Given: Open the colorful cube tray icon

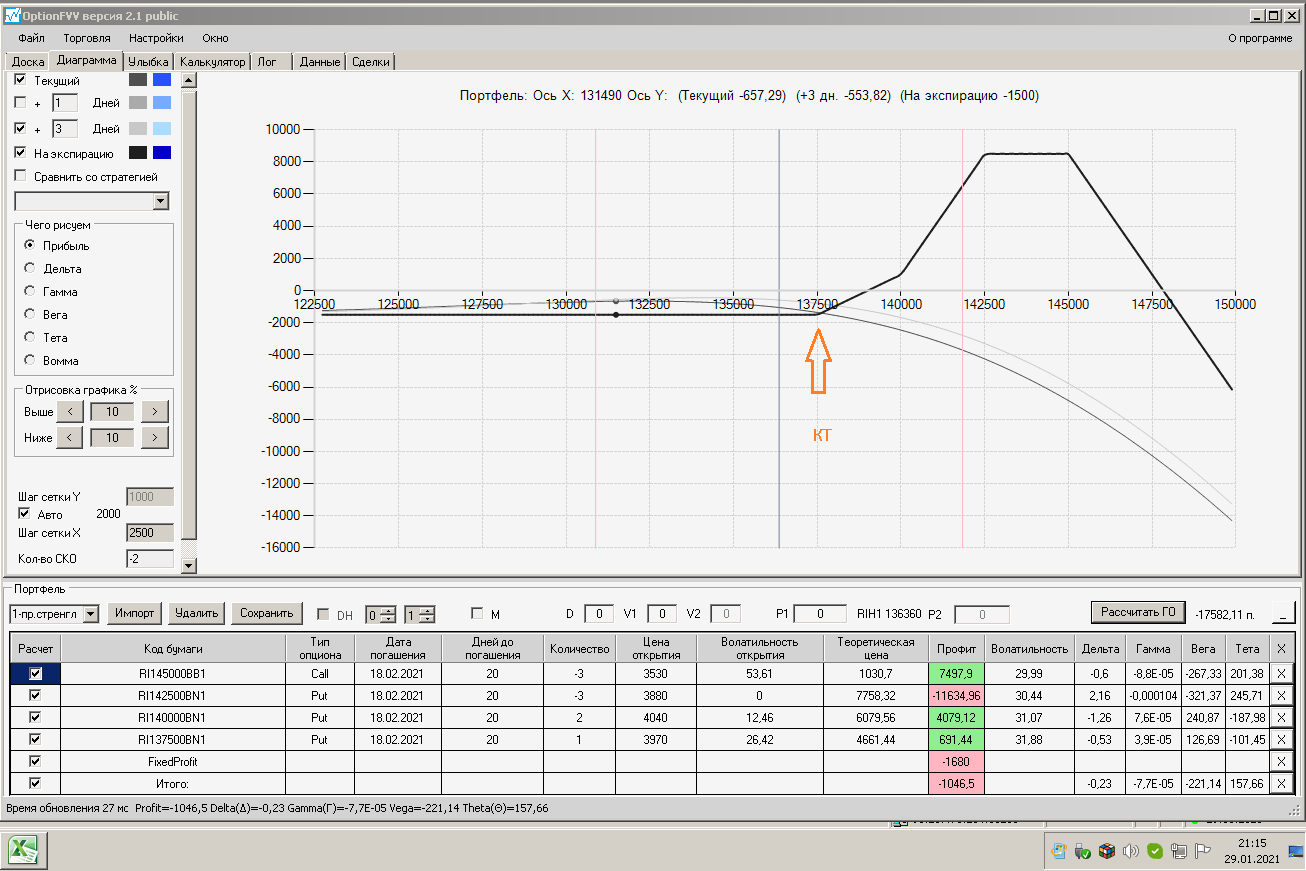Looking at the screenshot, I should tap(1106, 851).
